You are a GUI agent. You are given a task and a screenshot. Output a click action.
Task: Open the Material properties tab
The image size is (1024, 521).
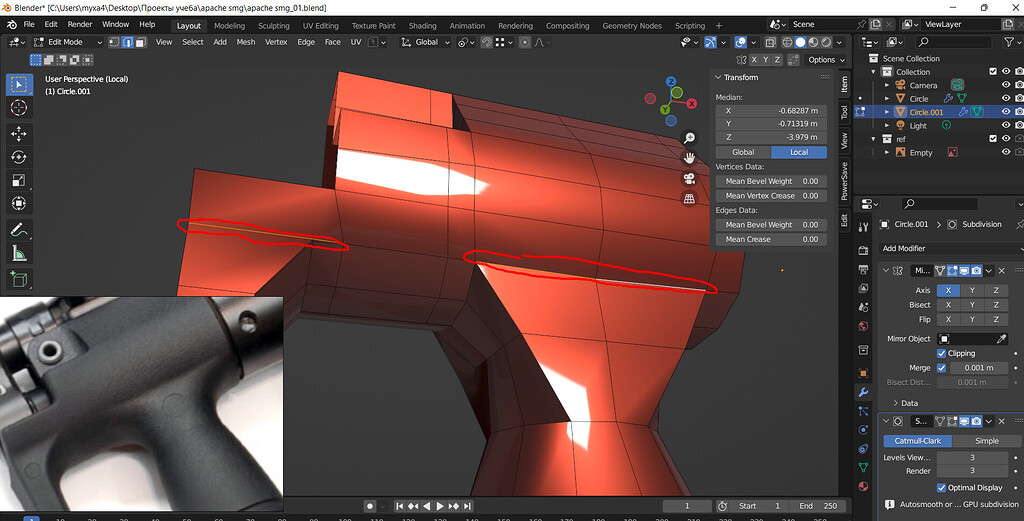pyautogui.click(x=863, y=486)
